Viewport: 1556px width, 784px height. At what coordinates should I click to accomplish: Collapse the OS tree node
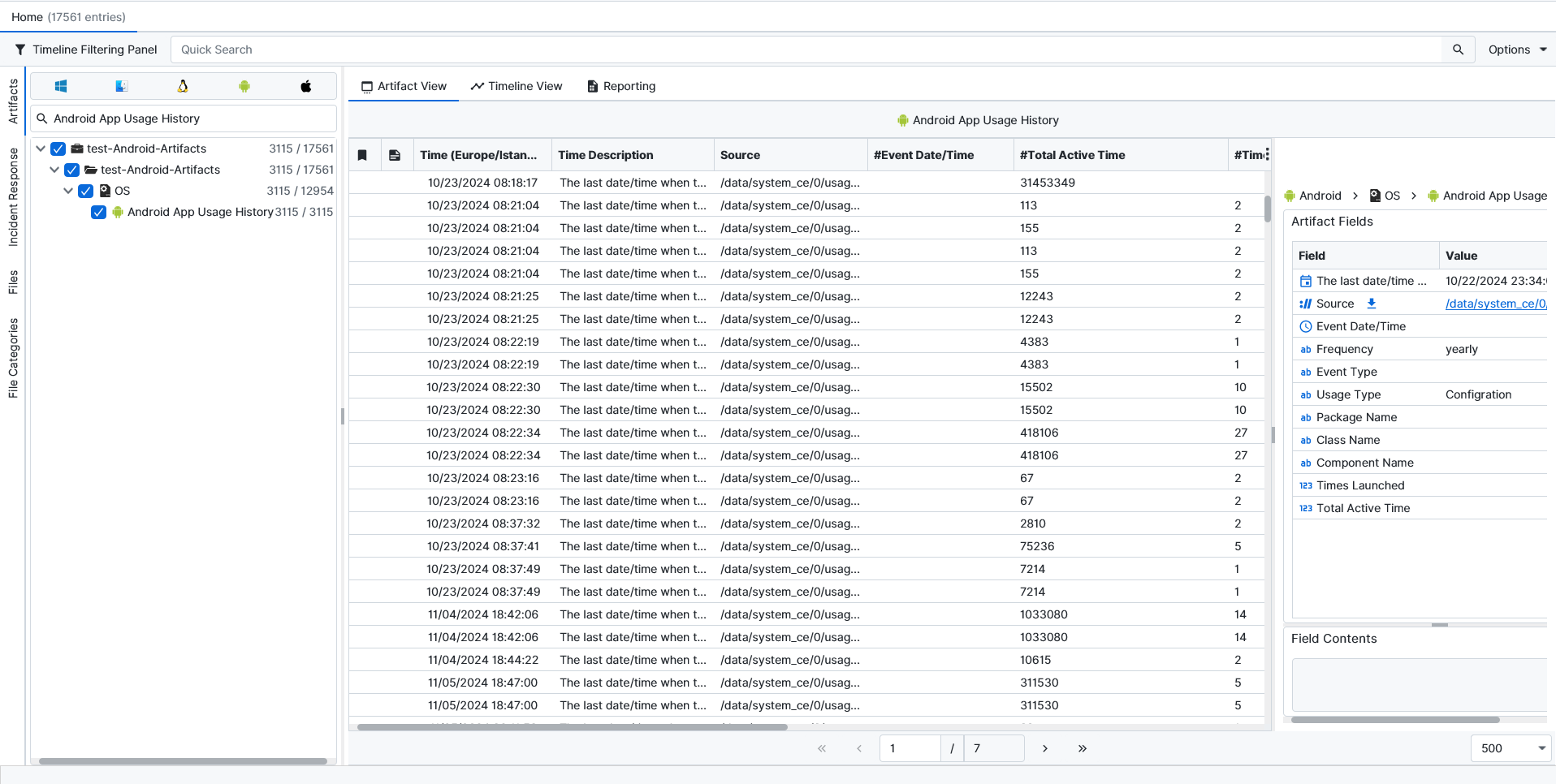tap(68, 191)
